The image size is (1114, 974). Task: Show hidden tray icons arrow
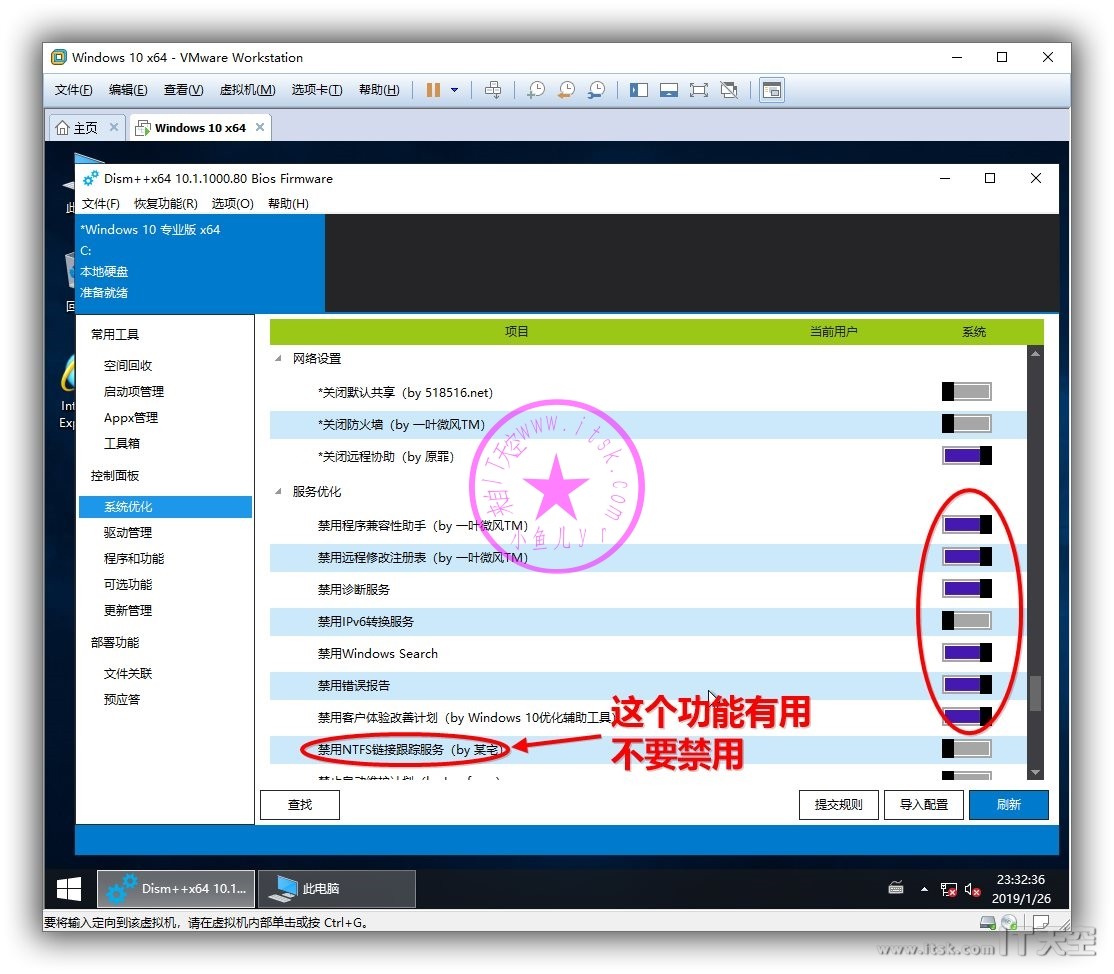pos(924,889)
